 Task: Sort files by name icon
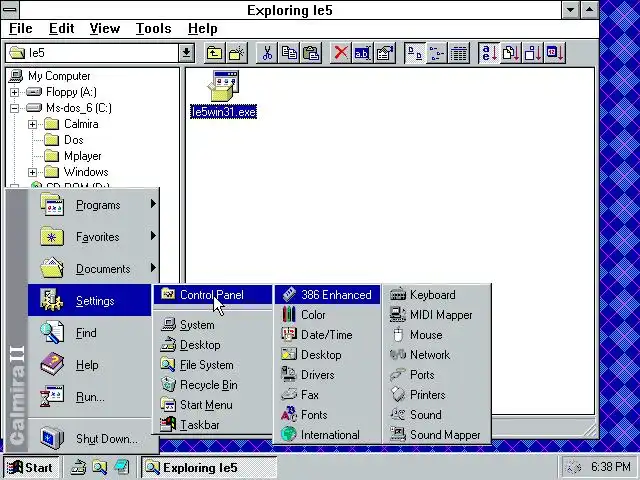coord(489,53)
